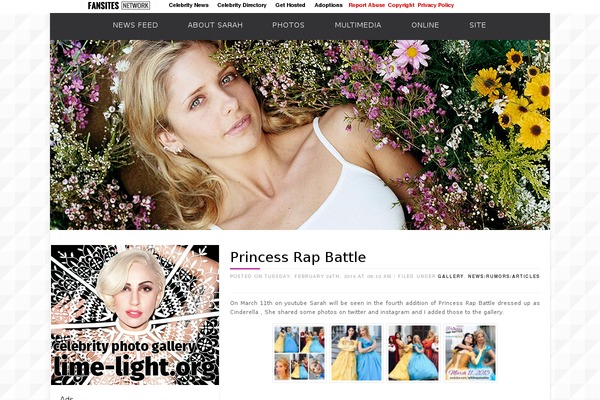Open the Site menu
The height and width of the screenshot is (400, 600).
[478, 25]
